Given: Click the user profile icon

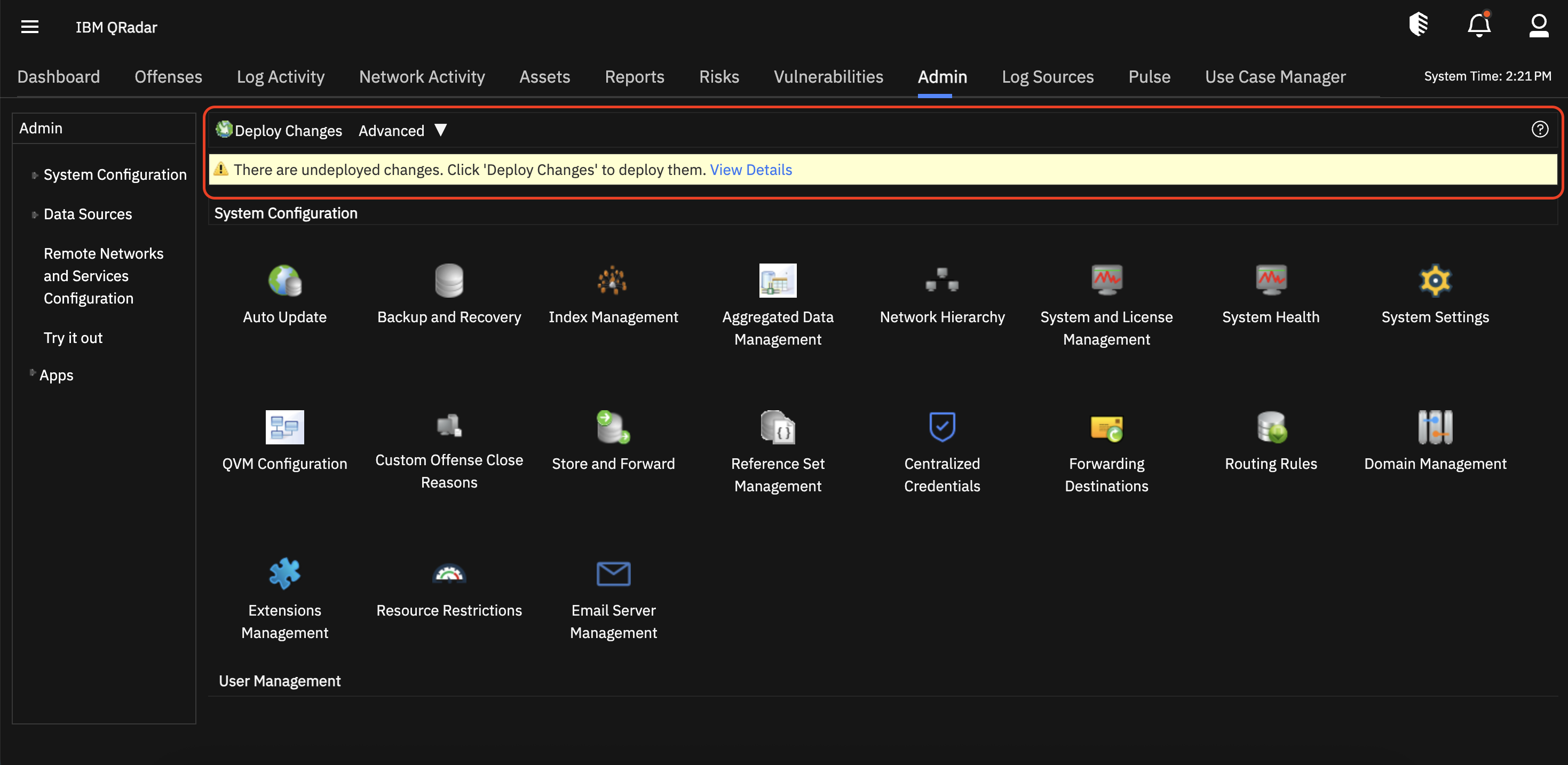Looking at the screenshot, I should pos(1538,26).
